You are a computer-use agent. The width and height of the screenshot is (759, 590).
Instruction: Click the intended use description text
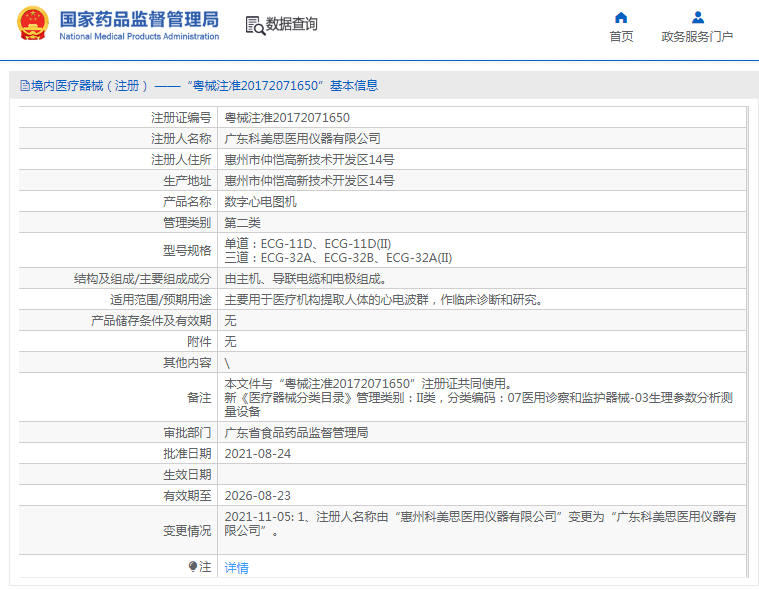(384, 300)
